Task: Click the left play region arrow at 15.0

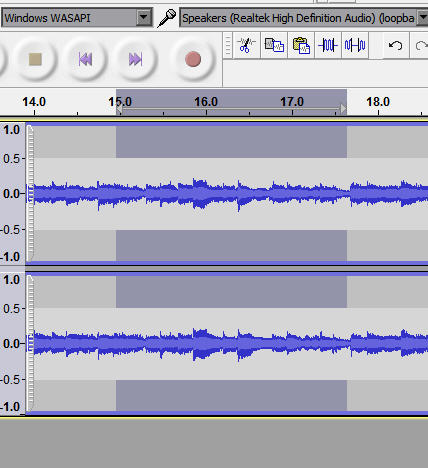Action: (119, 109)
